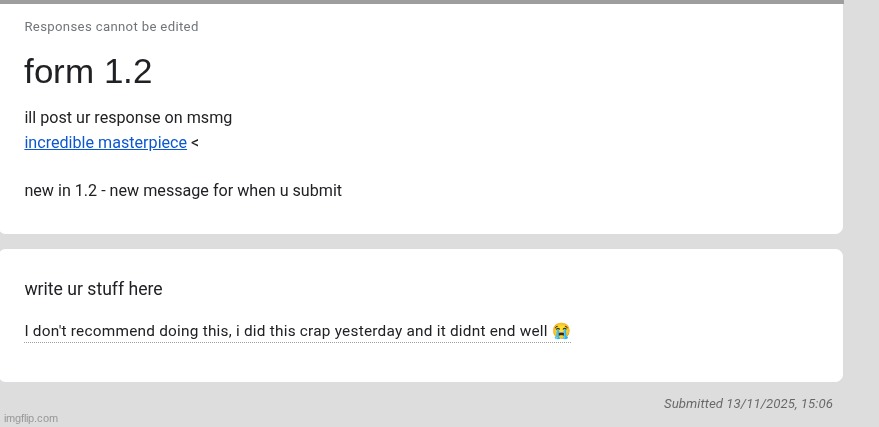This screenshot has width=879, height=427.
Task: Click the word "submit" in the description
Action: coord(318,191)
